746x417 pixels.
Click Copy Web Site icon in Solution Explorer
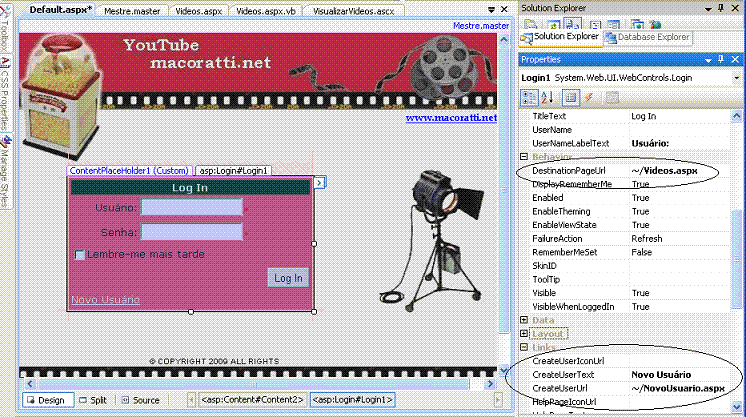point(637,24)
